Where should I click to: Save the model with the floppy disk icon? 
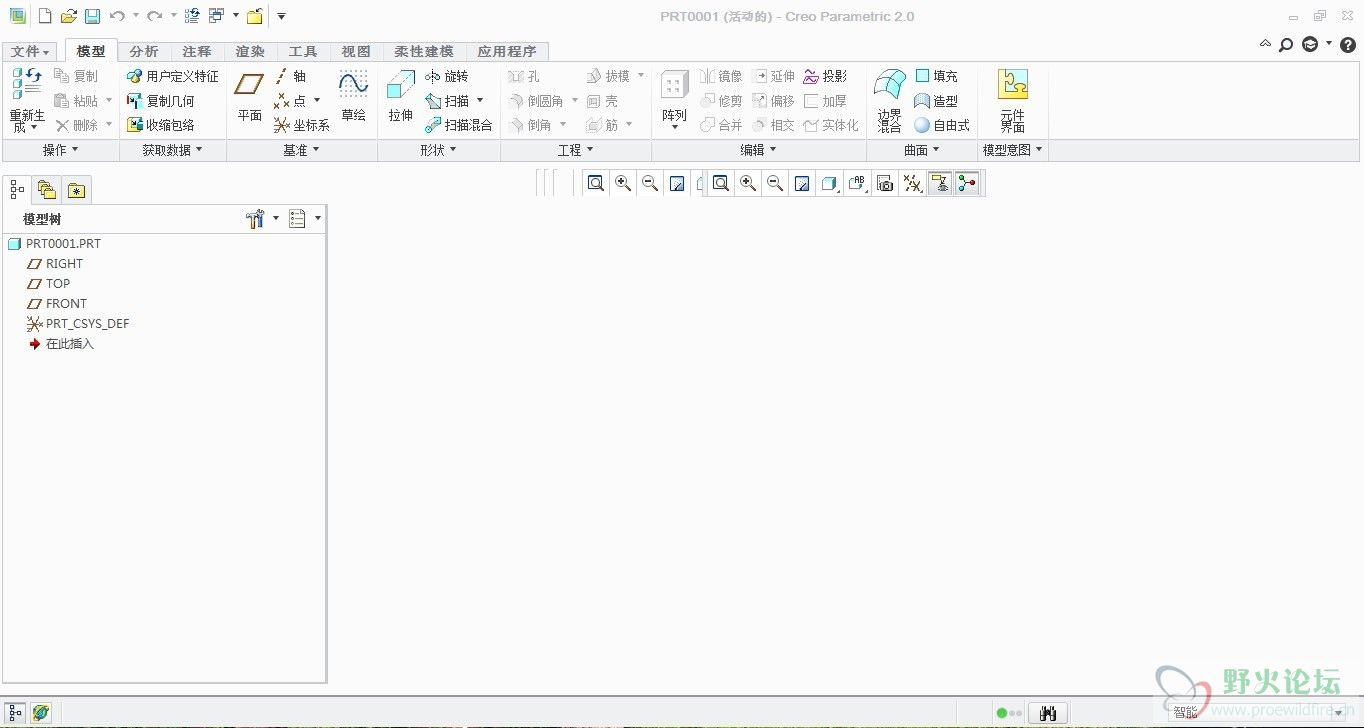[92, 16]
